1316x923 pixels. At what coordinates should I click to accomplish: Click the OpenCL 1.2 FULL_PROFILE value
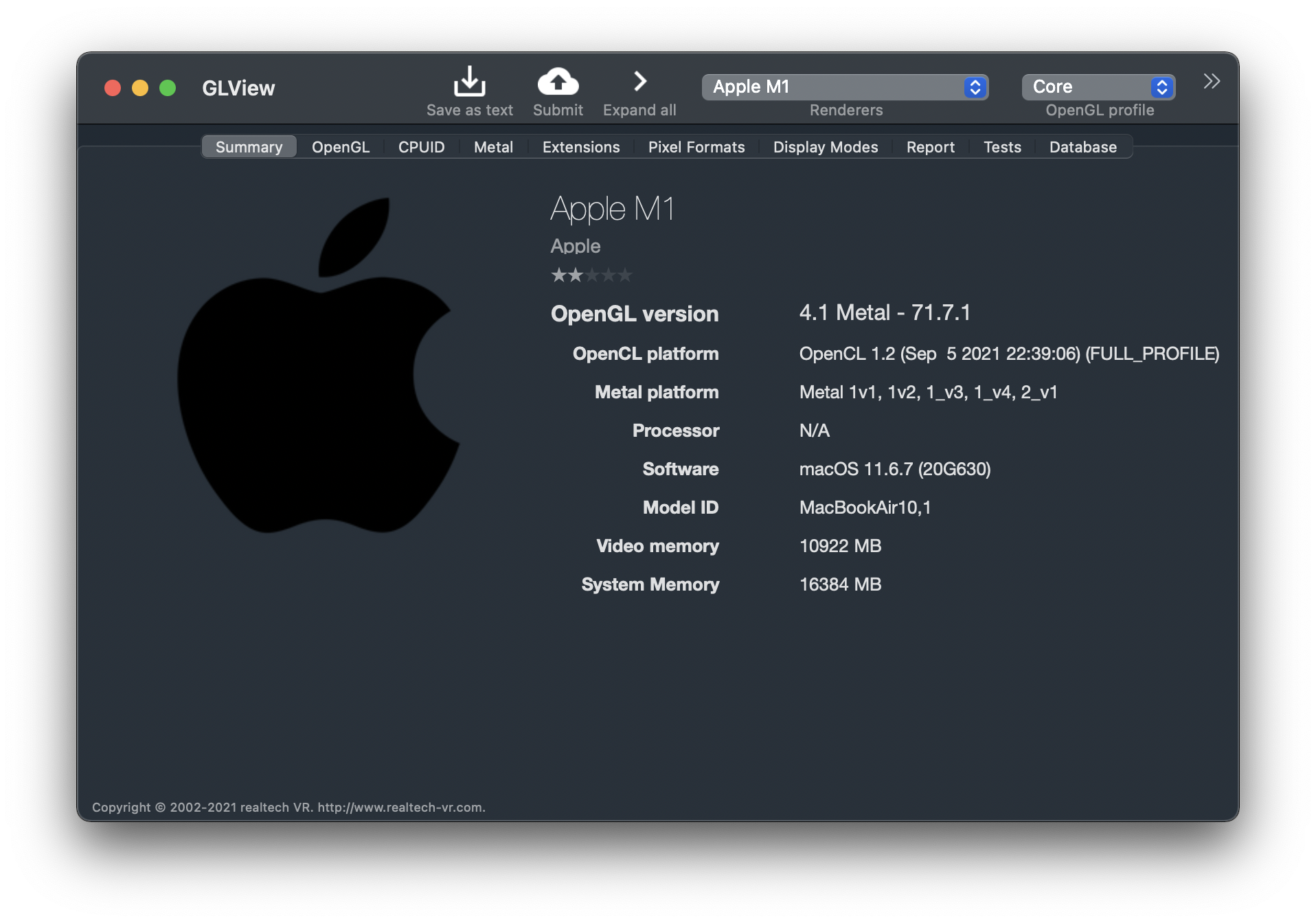[x=1009, y=354]
